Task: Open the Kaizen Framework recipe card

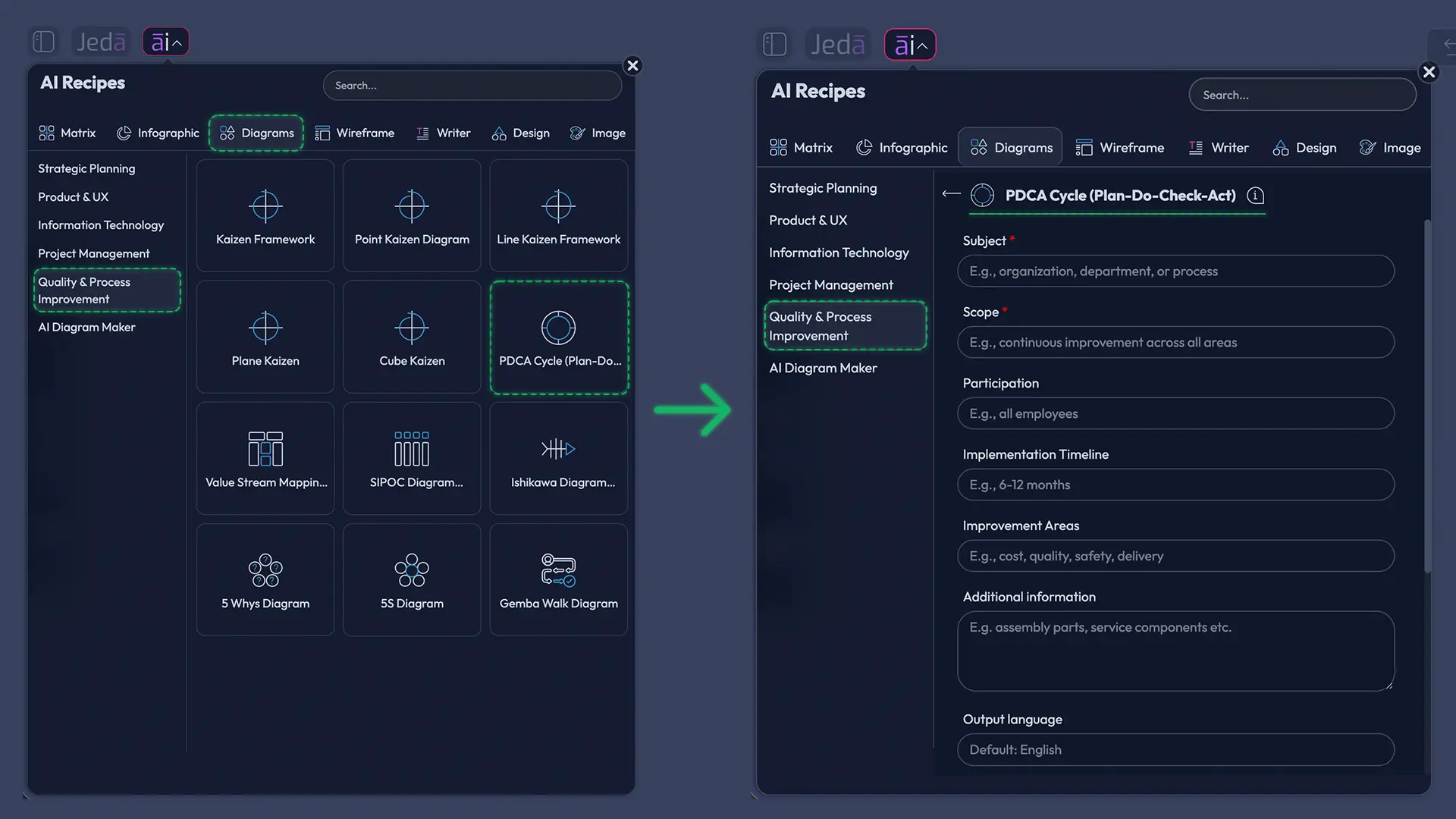Action: [x=265, y=216]
